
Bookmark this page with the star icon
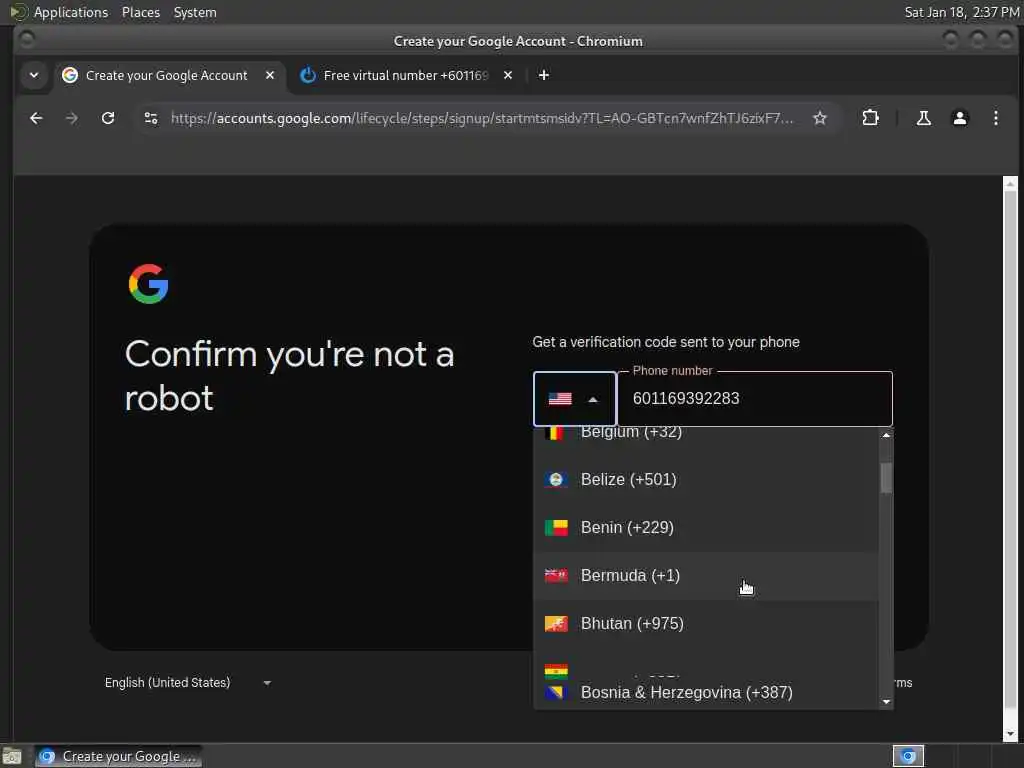[x=820, y=118]
